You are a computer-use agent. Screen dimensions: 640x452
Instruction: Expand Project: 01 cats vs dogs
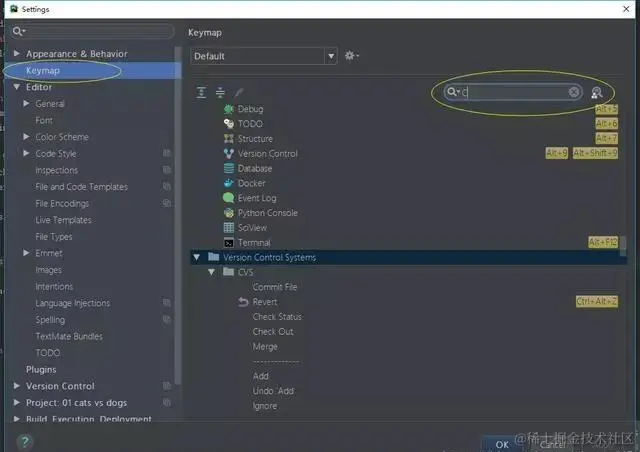point(17,402)
